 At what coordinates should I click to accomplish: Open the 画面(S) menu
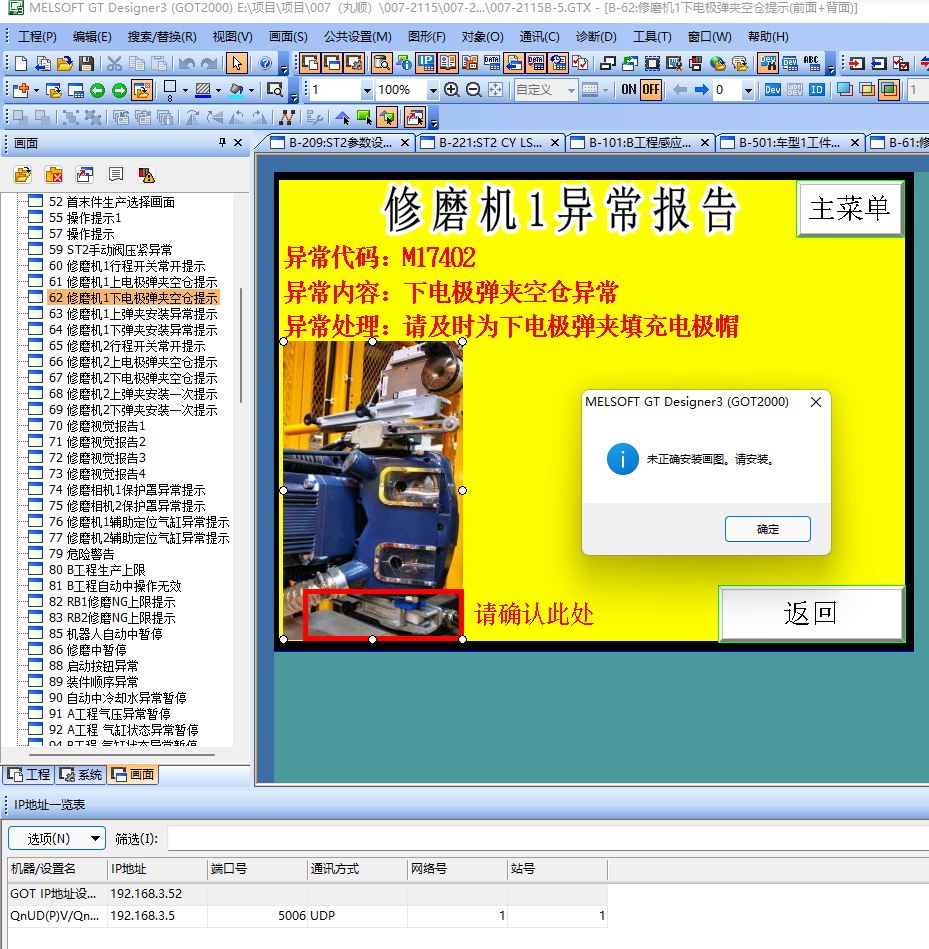coord(288,37)
